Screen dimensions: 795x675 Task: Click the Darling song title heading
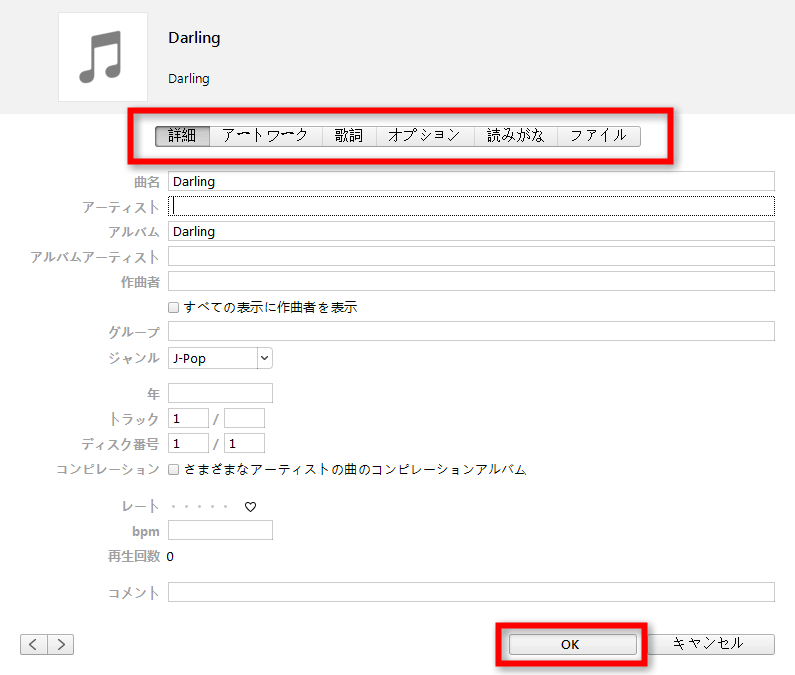coord(194,39)
